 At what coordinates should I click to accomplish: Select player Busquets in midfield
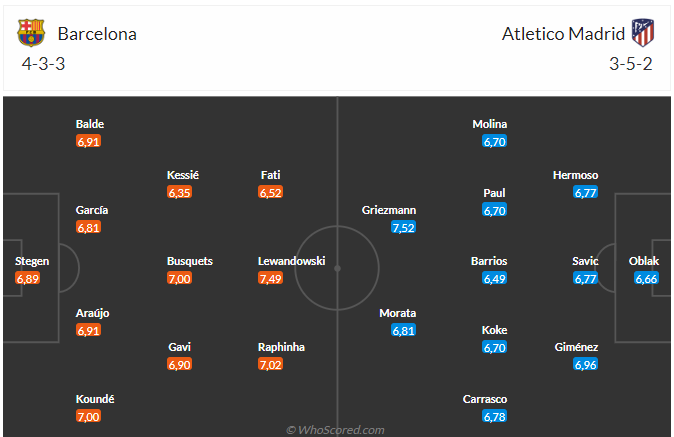point(190,261)
